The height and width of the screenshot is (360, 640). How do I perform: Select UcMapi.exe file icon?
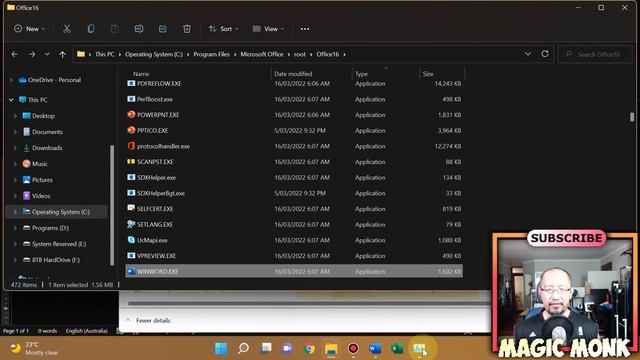(131, 240)
